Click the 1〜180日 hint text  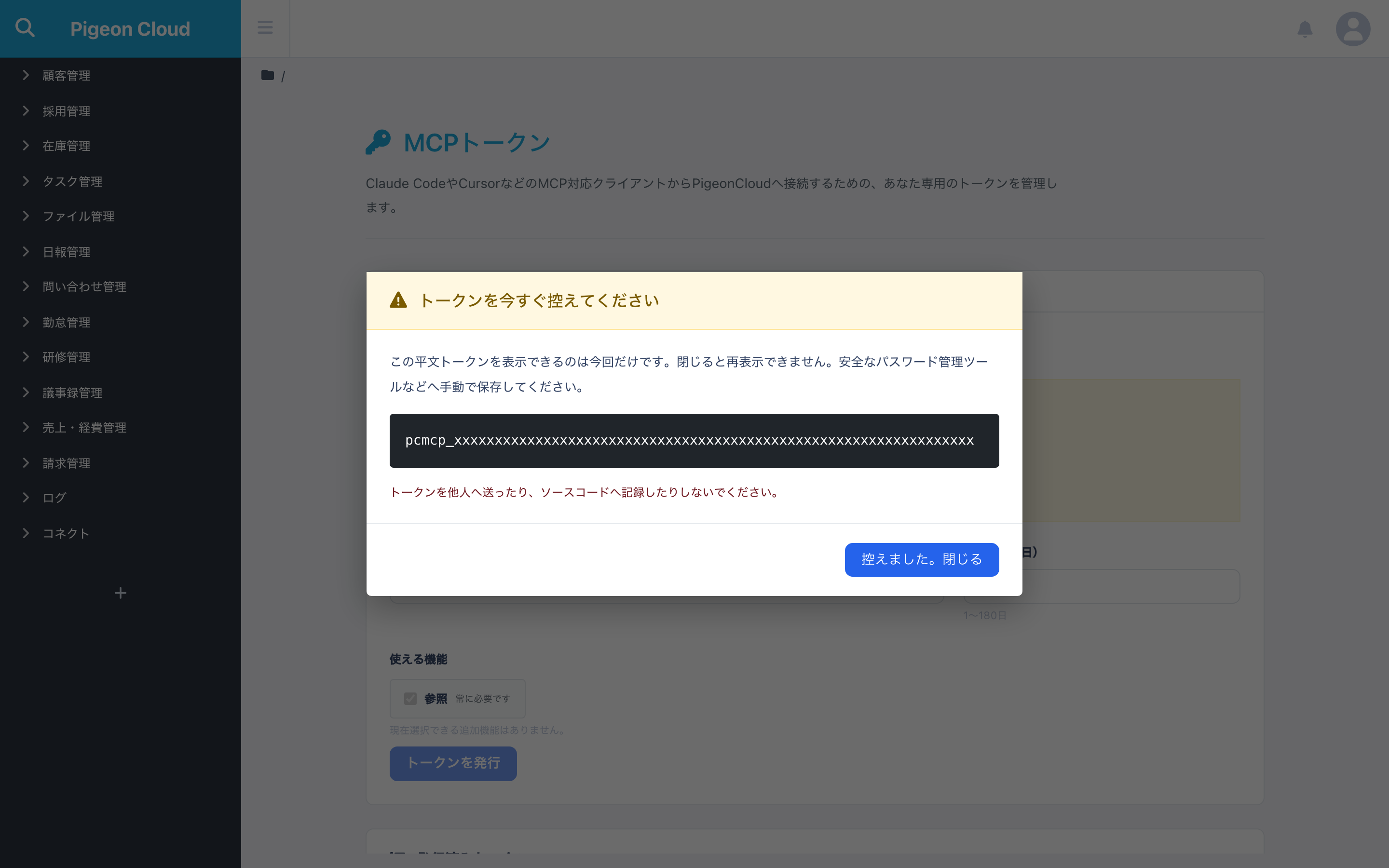(x=985, y=615)
